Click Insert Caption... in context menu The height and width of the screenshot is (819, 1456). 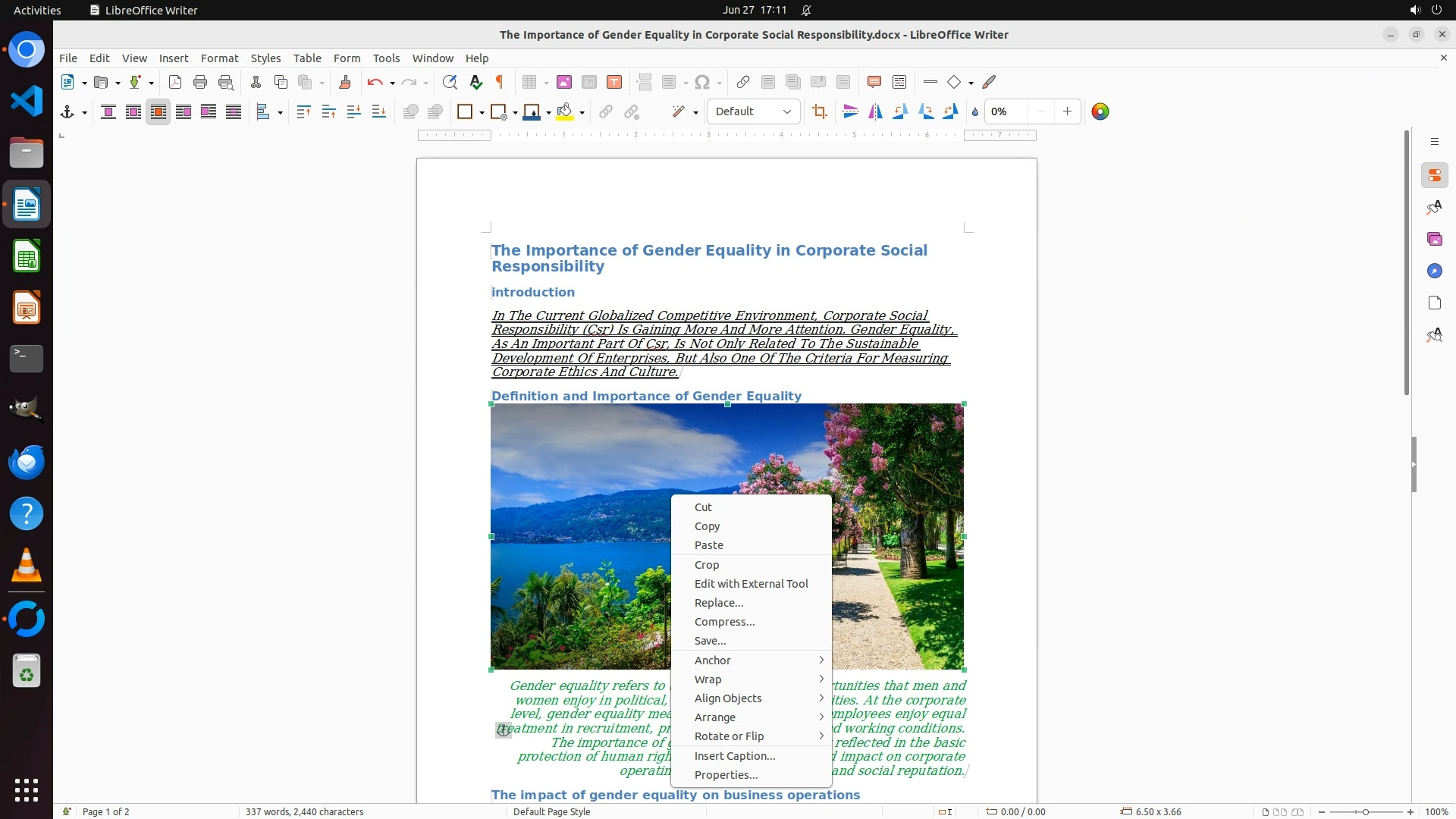(x=734, y=756)
